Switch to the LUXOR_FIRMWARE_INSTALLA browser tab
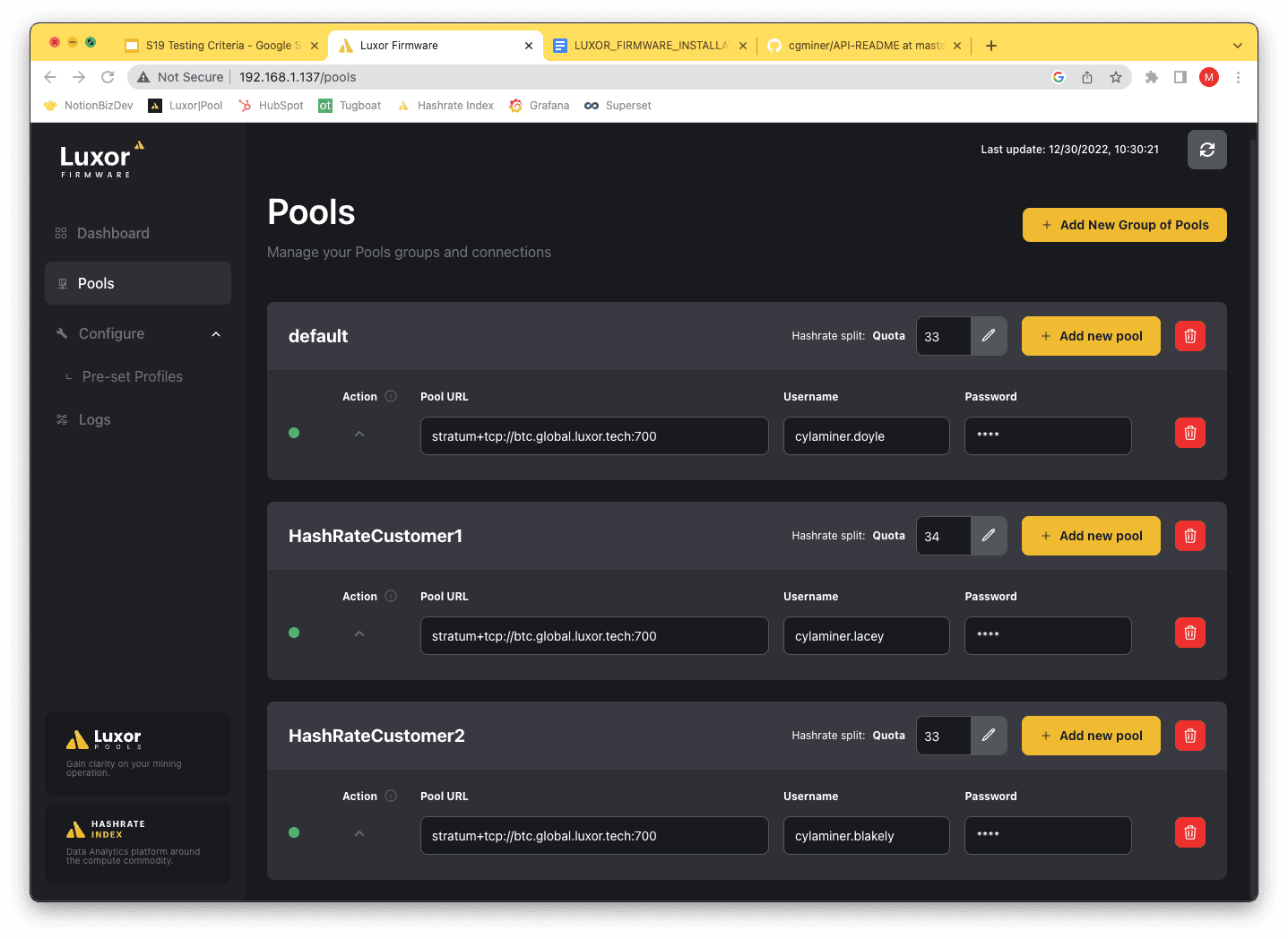Image resolution: width=1288 pixels, height=939 pixels. pos(647,45)
